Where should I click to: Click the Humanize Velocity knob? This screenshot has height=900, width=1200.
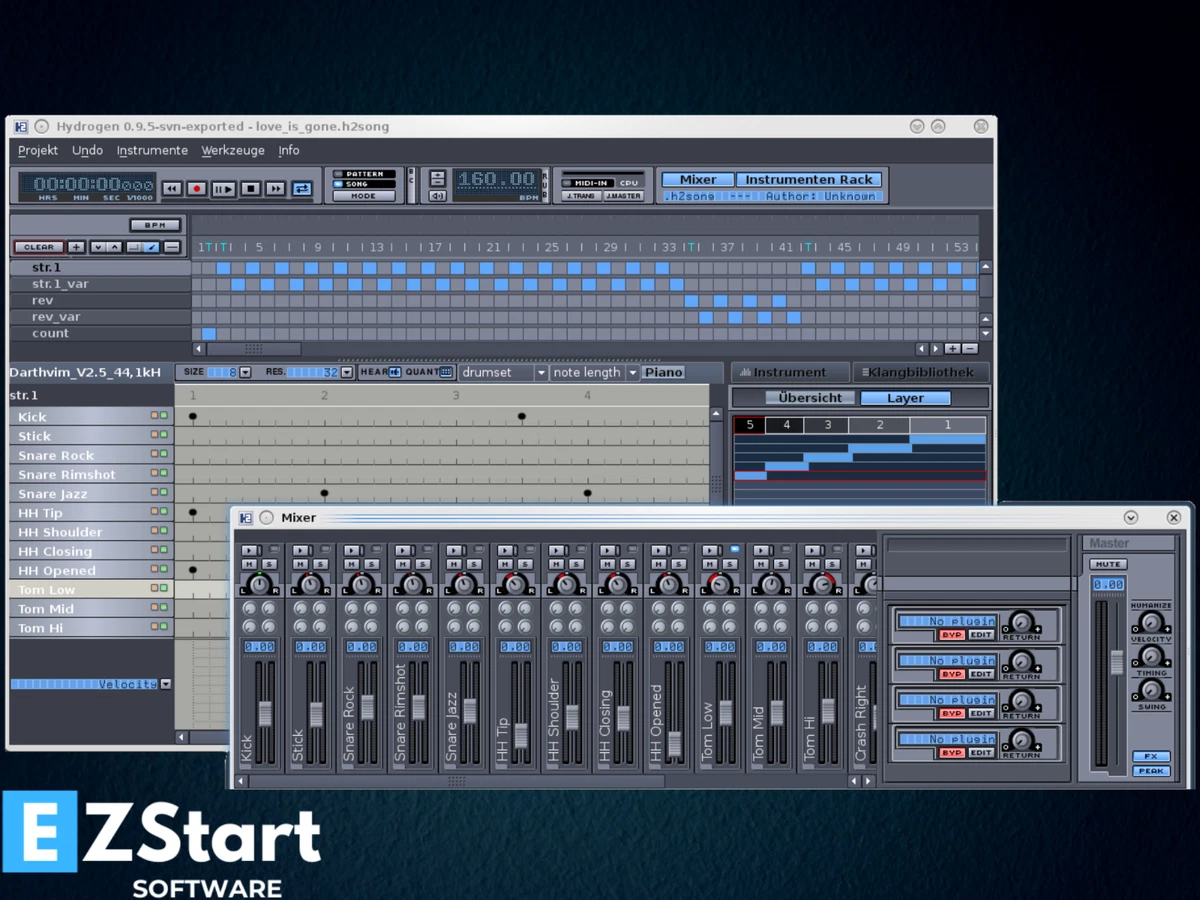tap(1151, 621)
